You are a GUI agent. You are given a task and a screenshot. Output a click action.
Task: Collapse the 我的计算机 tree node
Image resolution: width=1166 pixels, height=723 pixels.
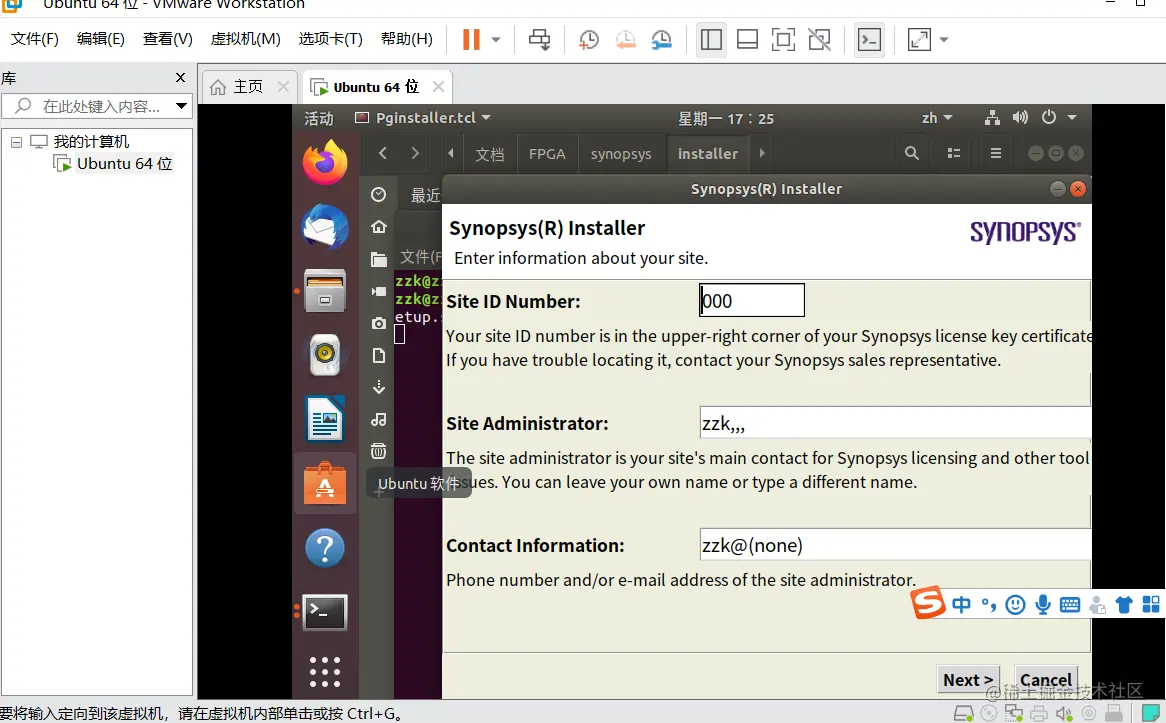(16, 142)
